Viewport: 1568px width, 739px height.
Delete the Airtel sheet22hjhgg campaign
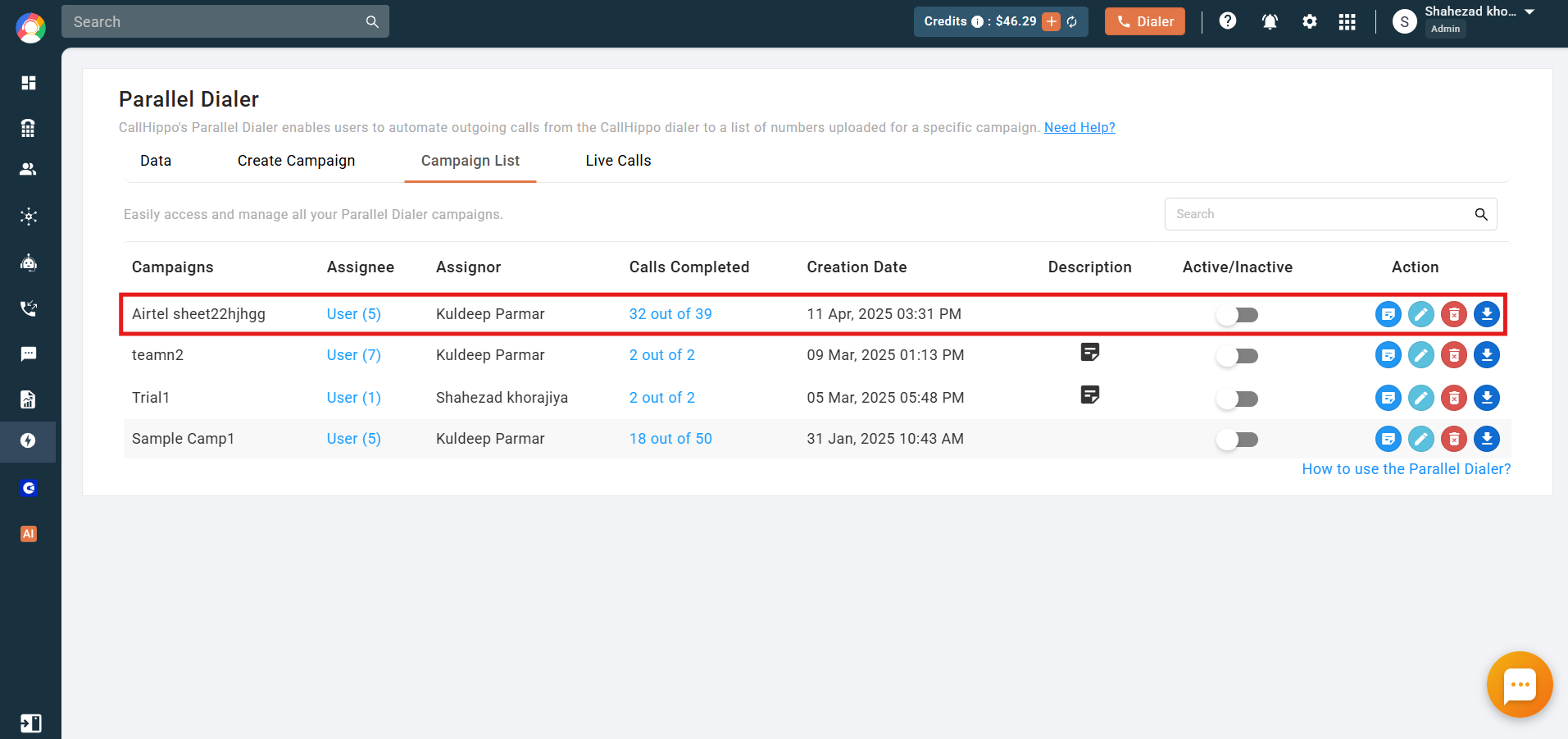1453,314
